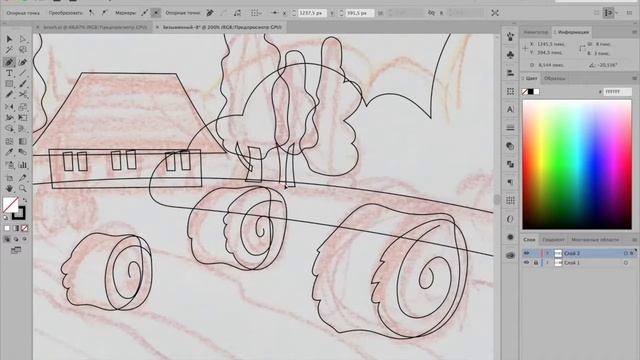
Task: Select the Line Segment tool
Action: pos(23,73)
